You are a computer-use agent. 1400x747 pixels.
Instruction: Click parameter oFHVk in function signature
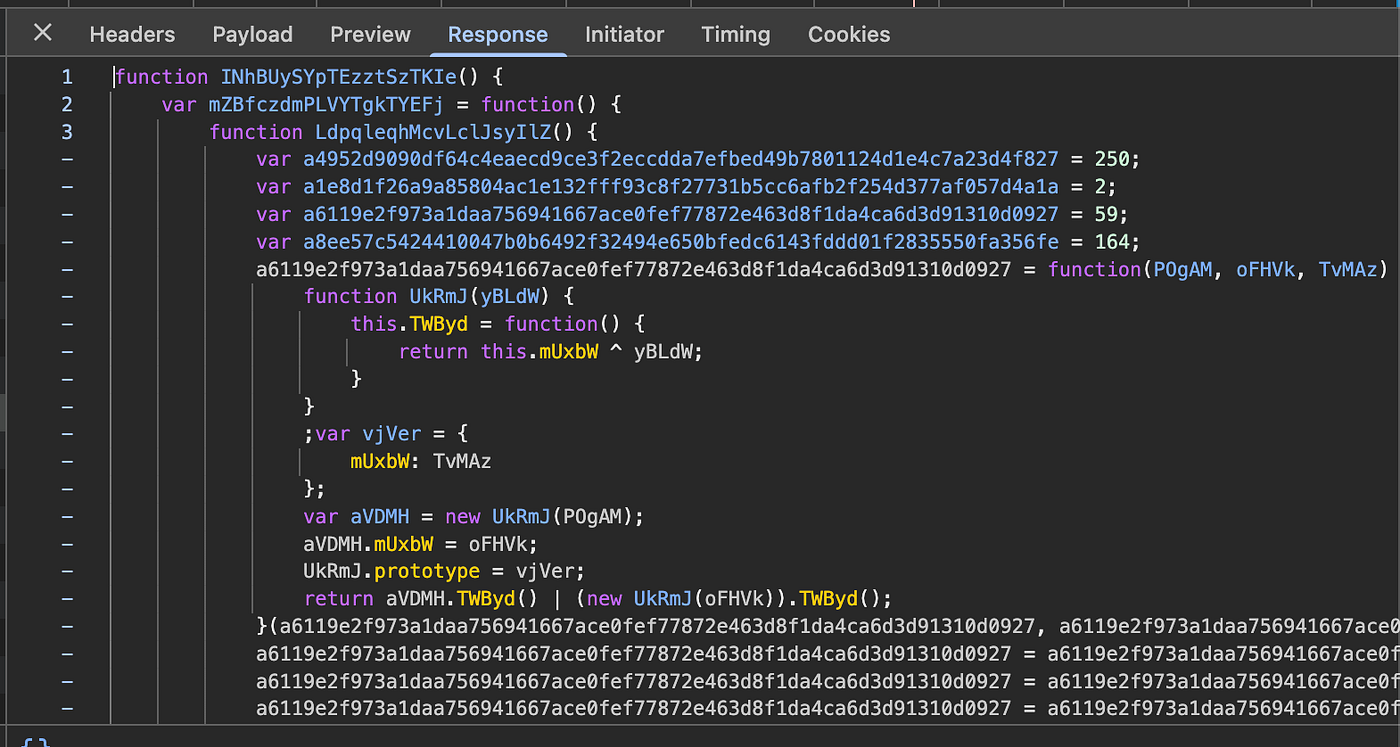coord(1265,269)
